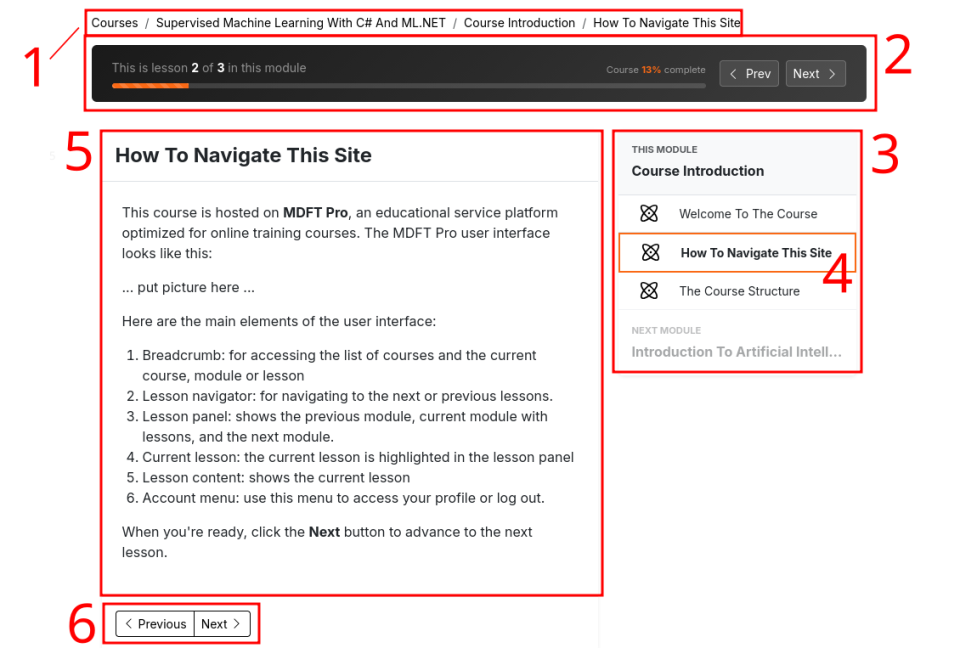The height and width of the screenshot is (648, 960).
Task: Click list item starting 'Lesson navigator:'
Action: (347, 396)
